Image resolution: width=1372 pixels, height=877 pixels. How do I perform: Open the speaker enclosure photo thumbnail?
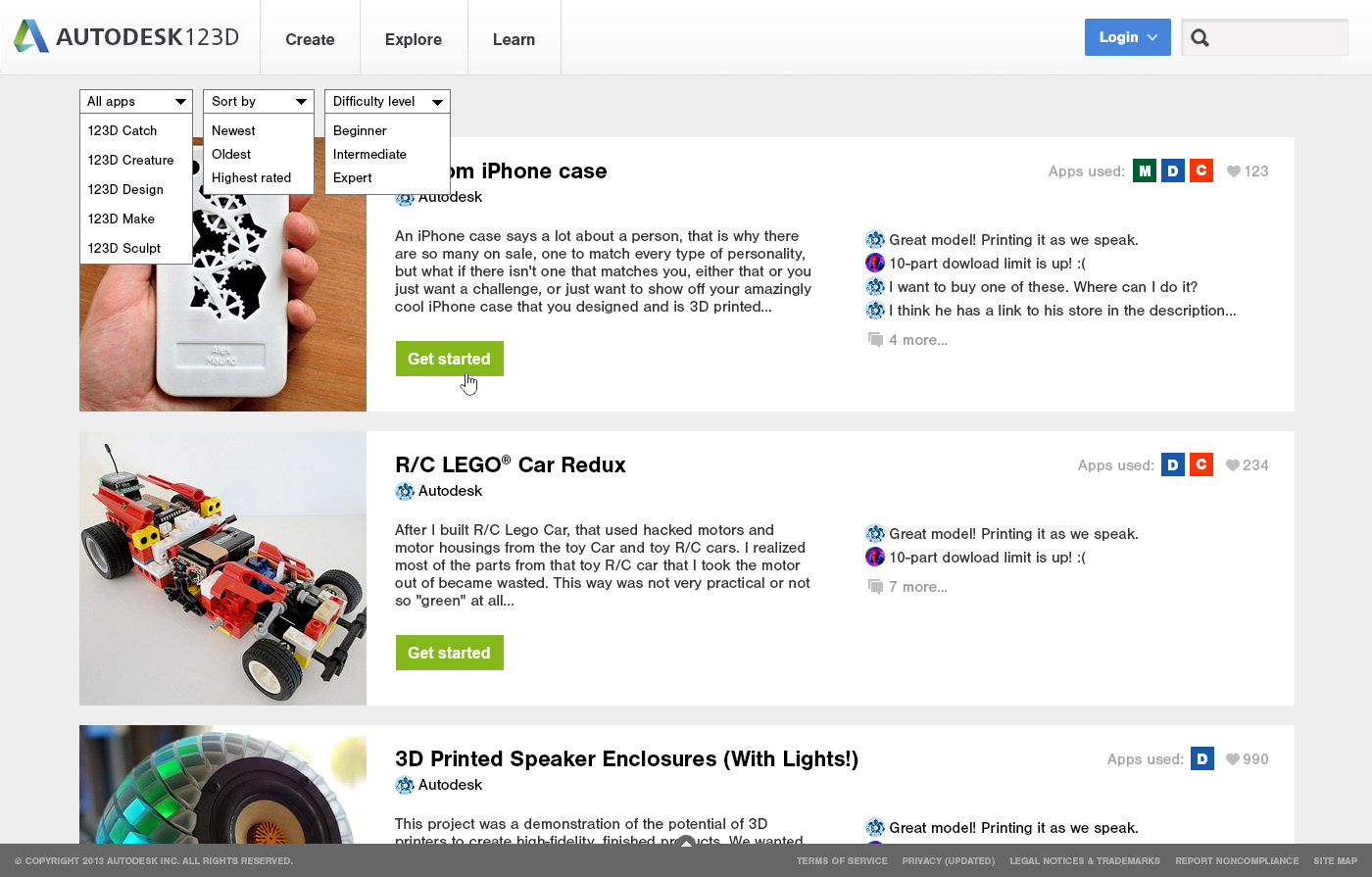(222, 784)
